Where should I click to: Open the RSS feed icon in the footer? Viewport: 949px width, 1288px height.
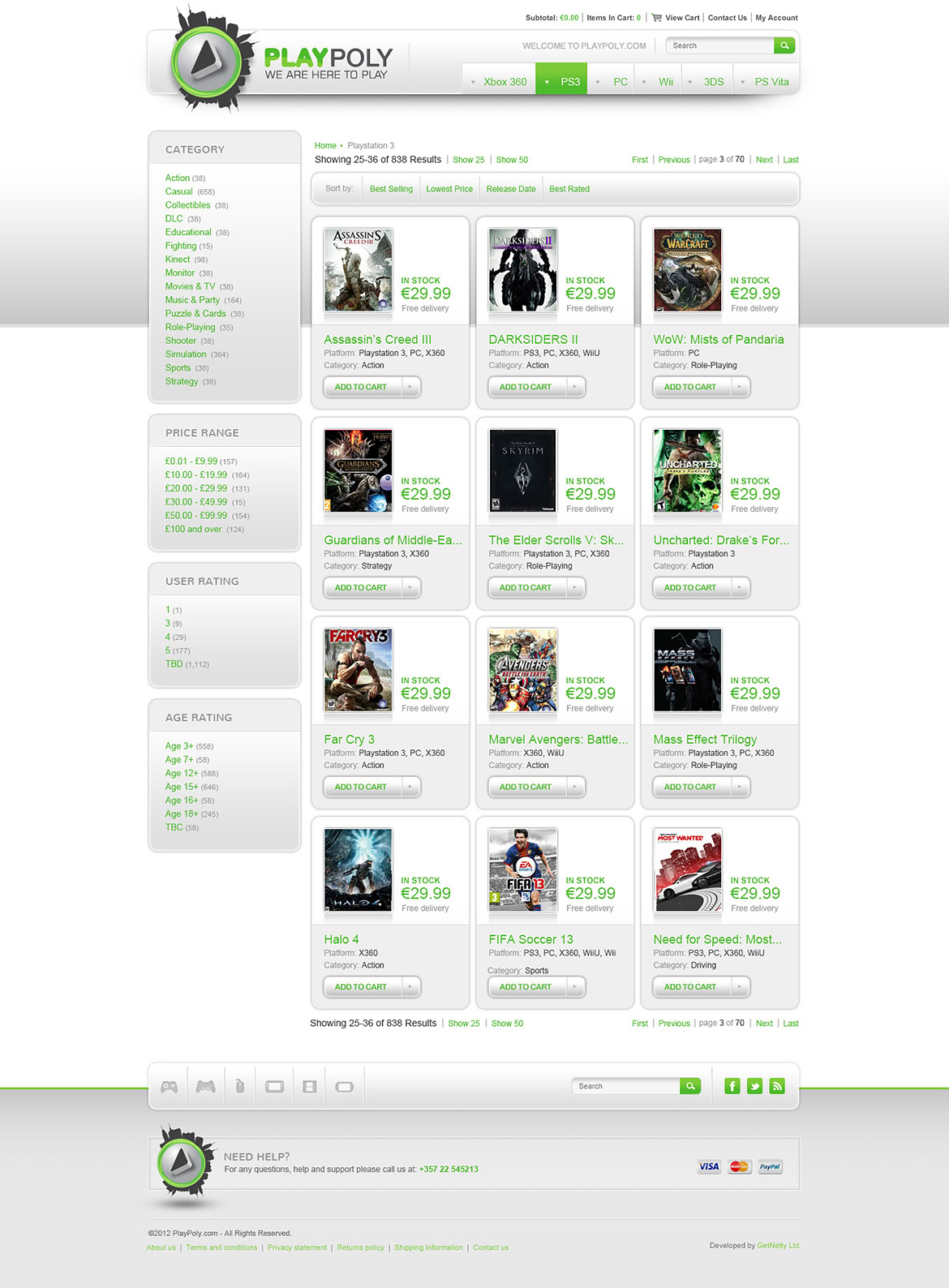778,1086
